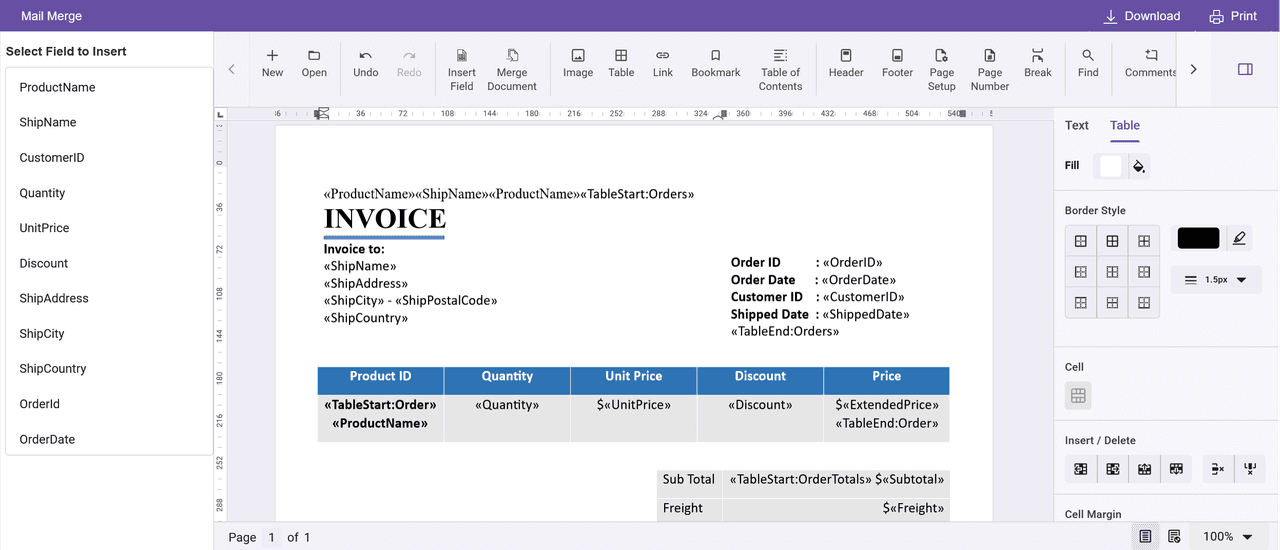Click the New document toolbar icon
The image size is (1280, 550).
pyautogui.click(x=272, y=63)
